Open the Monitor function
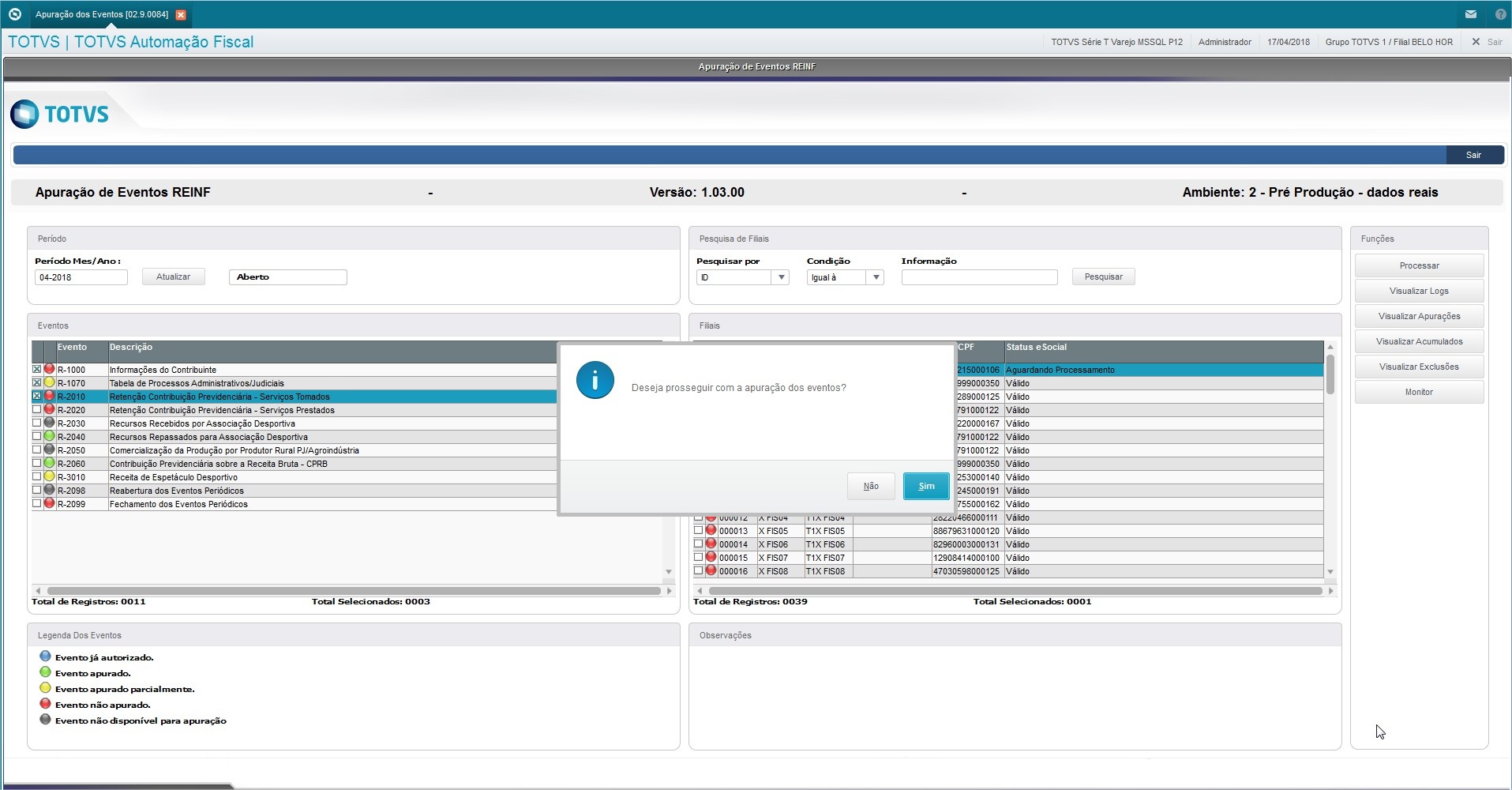The height and width of the screenshot is (790, 1512). [1419, 392]
